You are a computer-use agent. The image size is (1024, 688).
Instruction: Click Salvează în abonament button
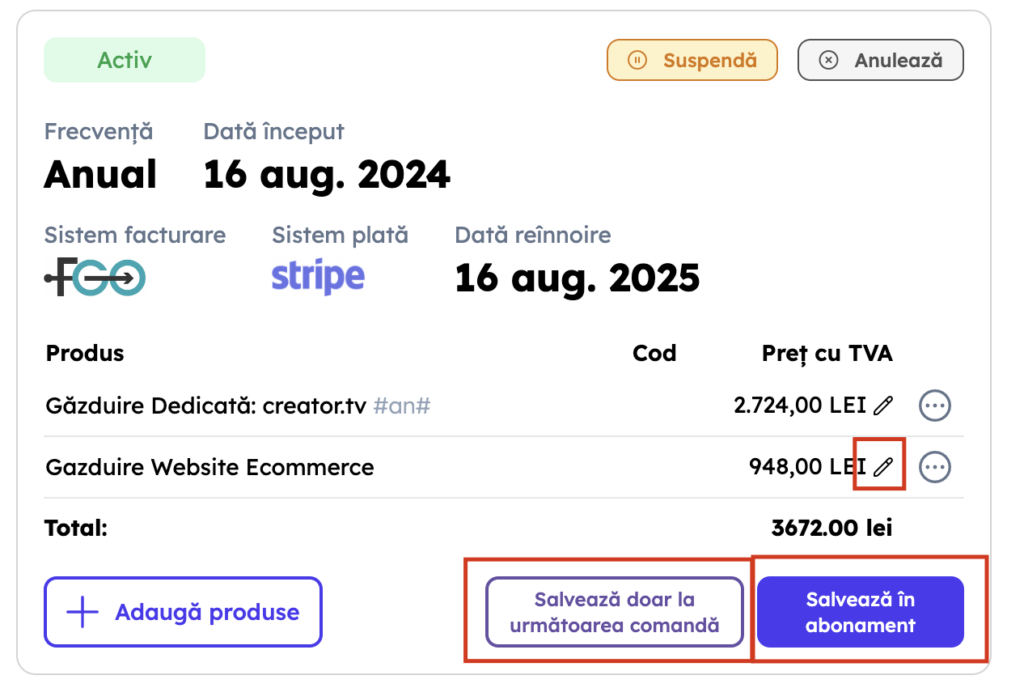(860, 612)
